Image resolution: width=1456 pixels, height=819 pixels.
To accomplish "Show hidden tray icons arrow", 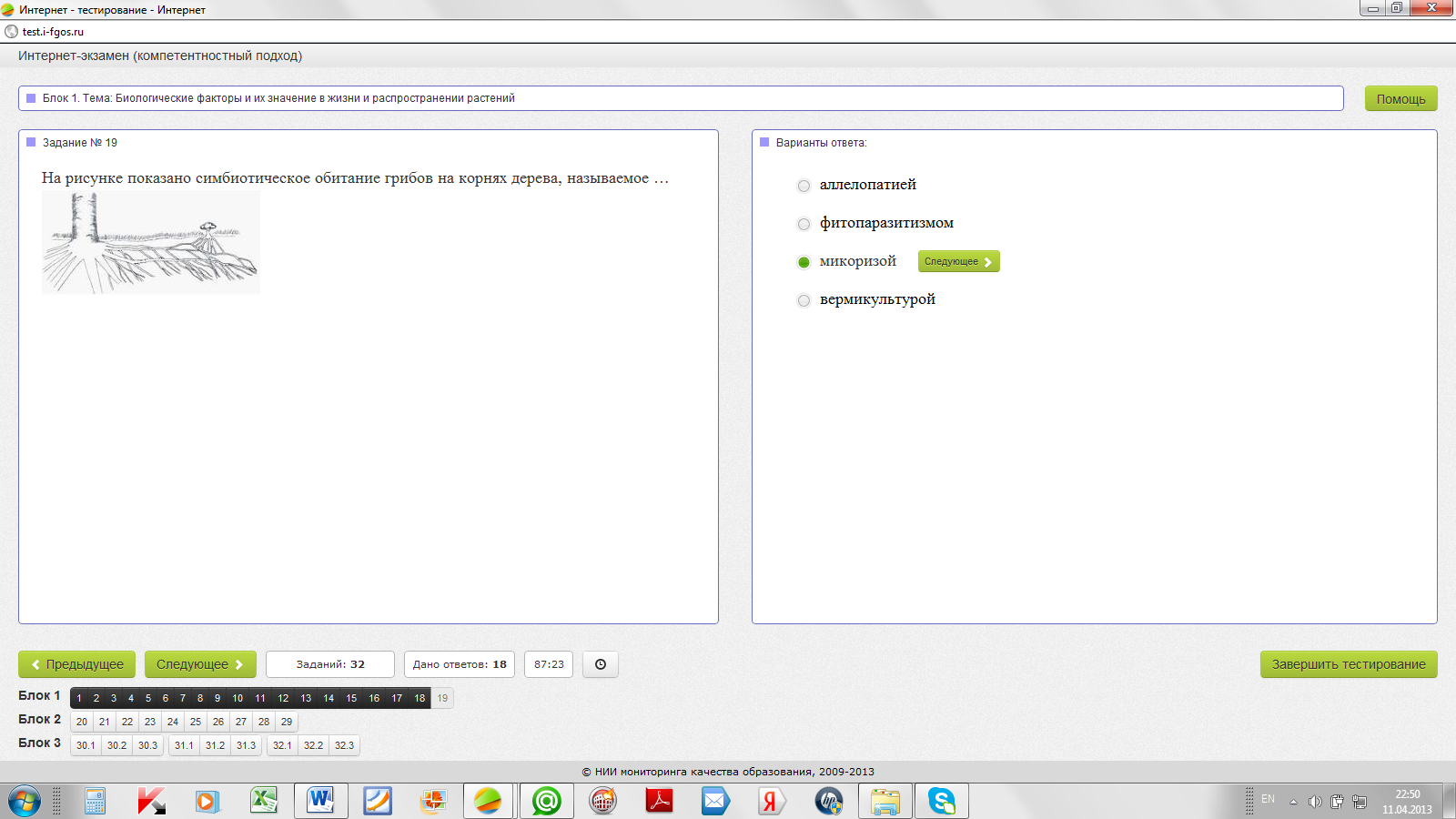I will point(1293,802).
